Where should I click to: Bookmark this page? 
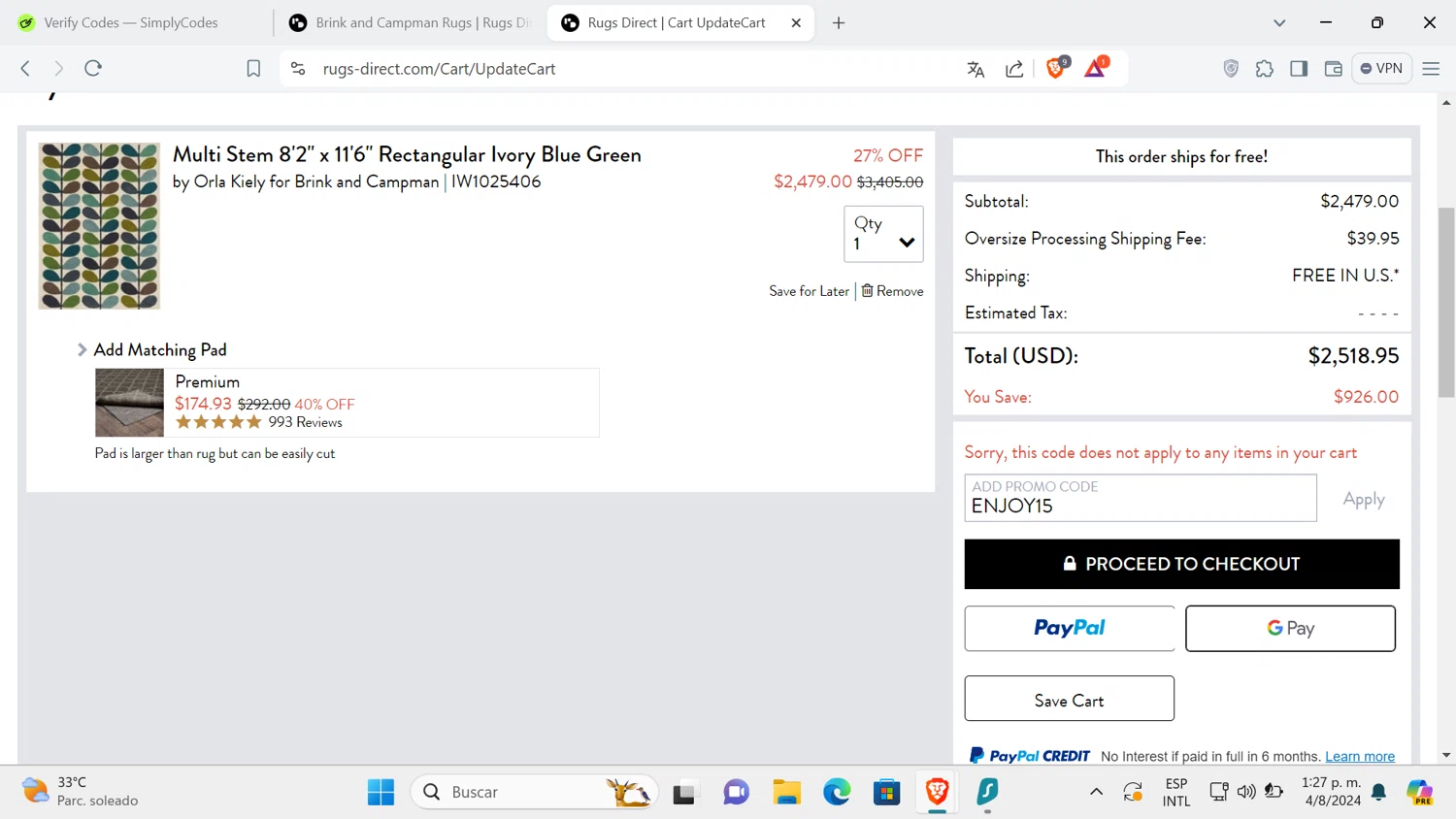coord(253,68)
